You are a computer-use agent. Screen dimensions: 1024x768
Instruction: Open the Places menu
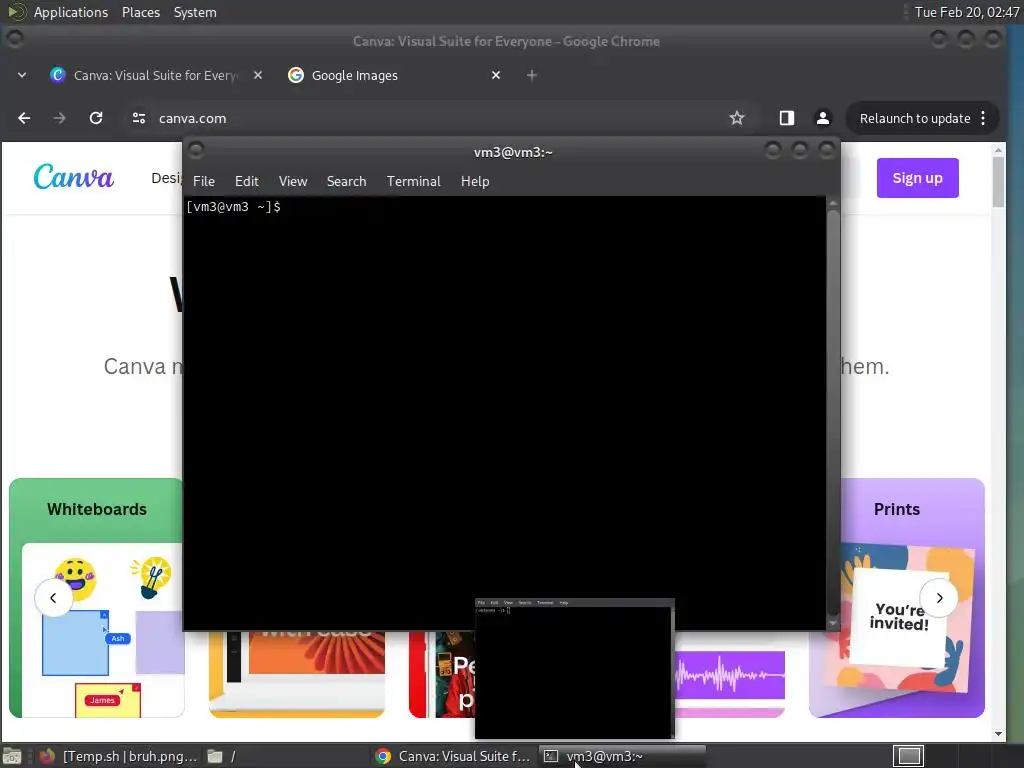coord(140,12)
